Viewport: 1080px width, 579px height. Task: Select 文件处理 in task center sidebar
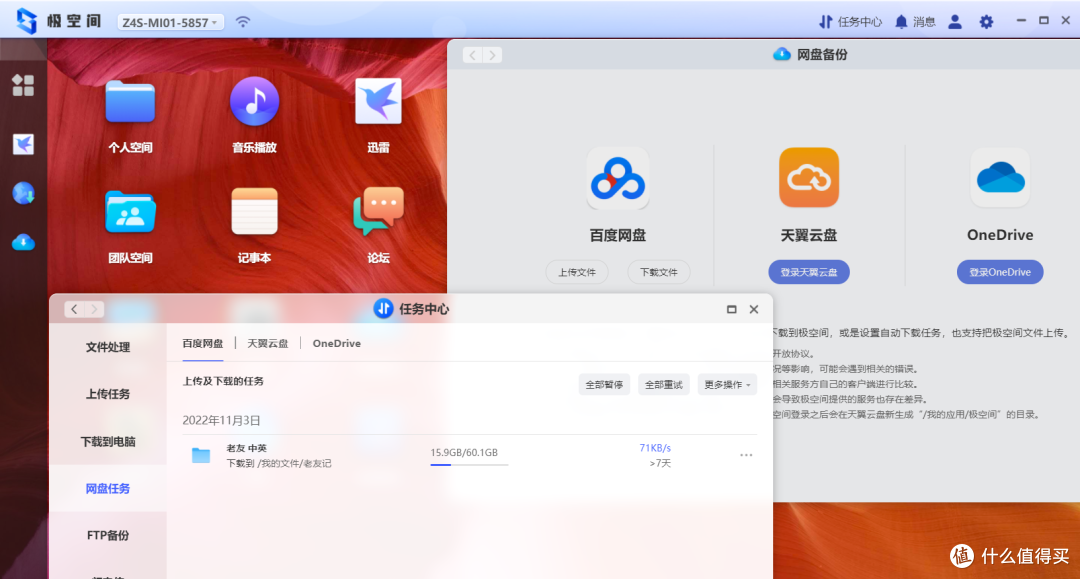click(108, 347)
